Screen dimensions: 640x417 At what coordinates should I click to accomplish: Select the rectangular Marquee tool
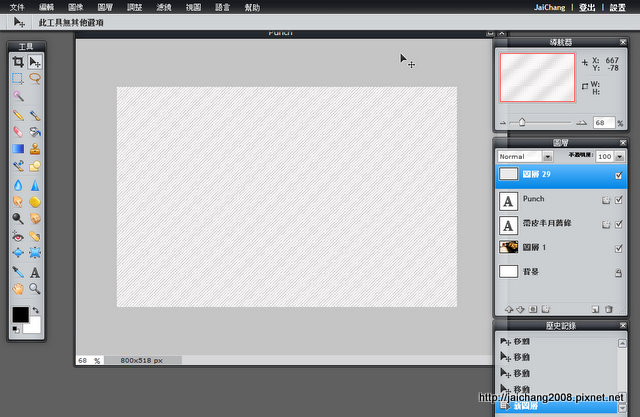click(18, 78)
